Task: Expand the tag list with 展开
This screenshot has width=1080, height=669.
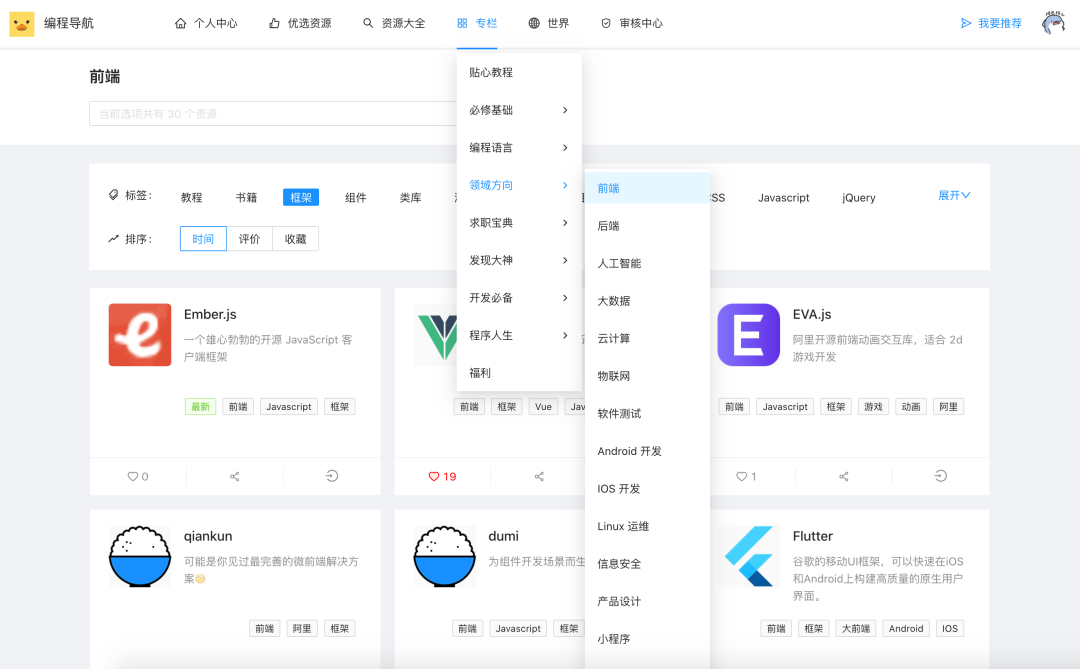Action: coord(954,196)
